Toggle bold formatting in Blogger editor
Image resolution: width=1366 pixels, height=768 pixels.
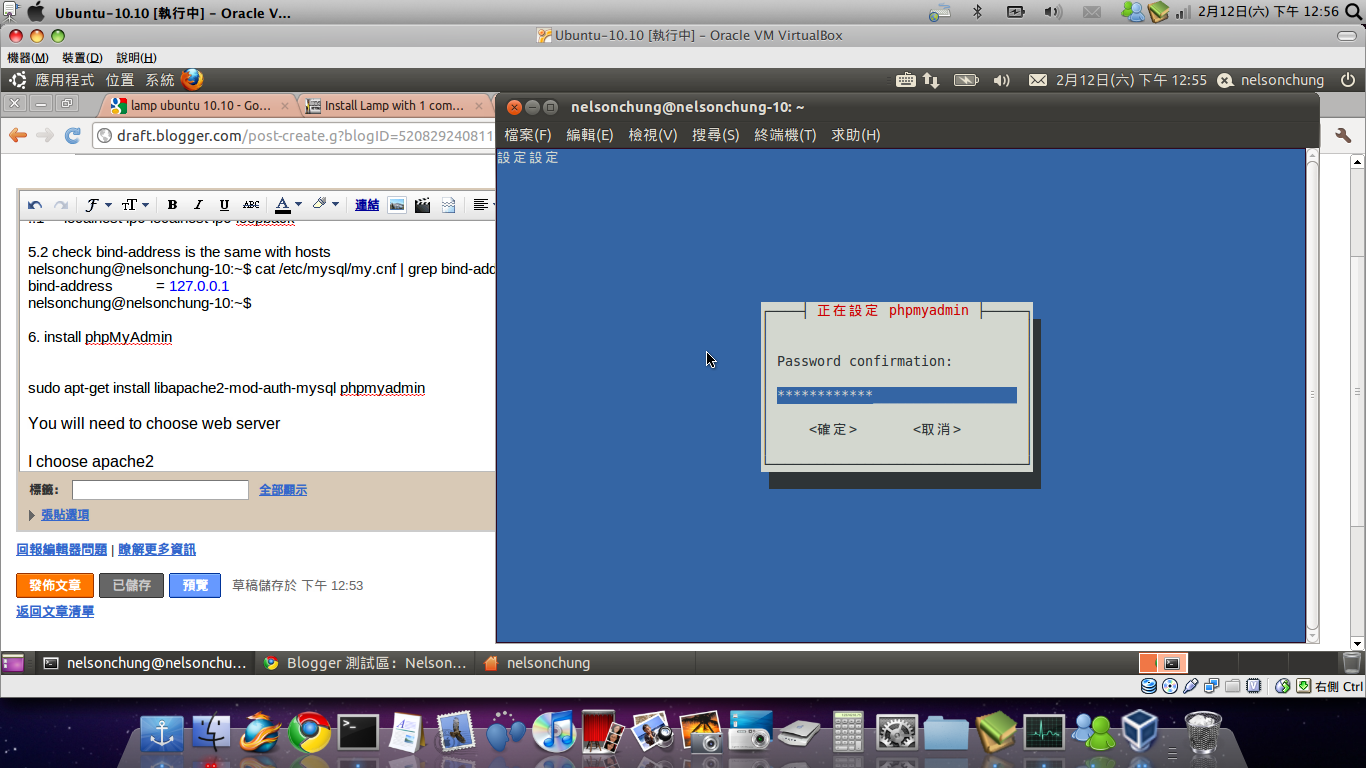[172, 204]
